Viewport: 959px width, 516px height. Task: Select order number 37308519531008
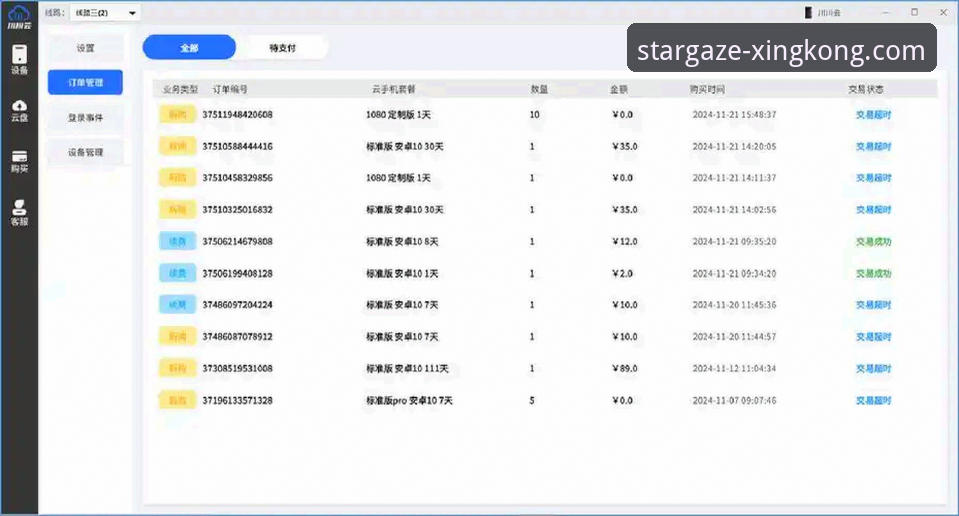click(237, 368)
